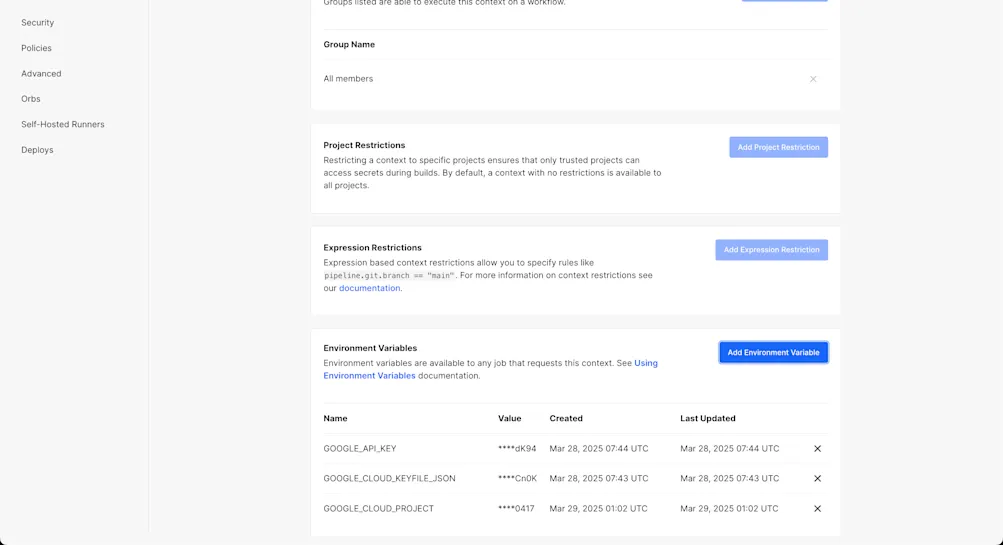
Task: Click the All members group row text
Action: coord(348,79)
